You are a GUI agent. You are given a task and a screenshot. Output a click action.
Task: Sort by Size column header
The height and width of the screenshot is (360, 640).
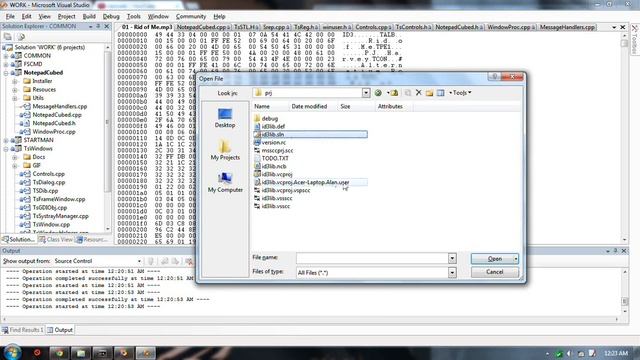(x=356, y=107)
